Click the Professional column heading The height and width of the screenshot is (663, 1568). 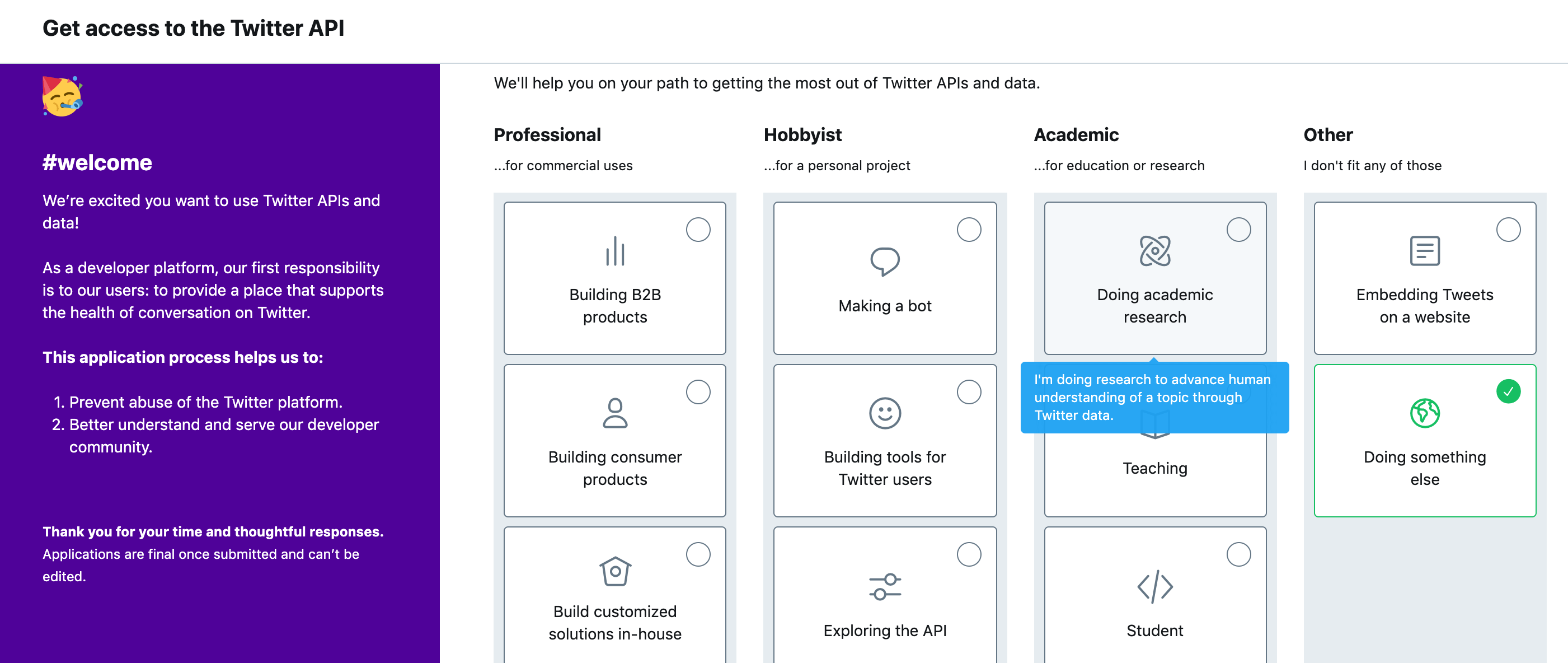(x=547, y=134)
